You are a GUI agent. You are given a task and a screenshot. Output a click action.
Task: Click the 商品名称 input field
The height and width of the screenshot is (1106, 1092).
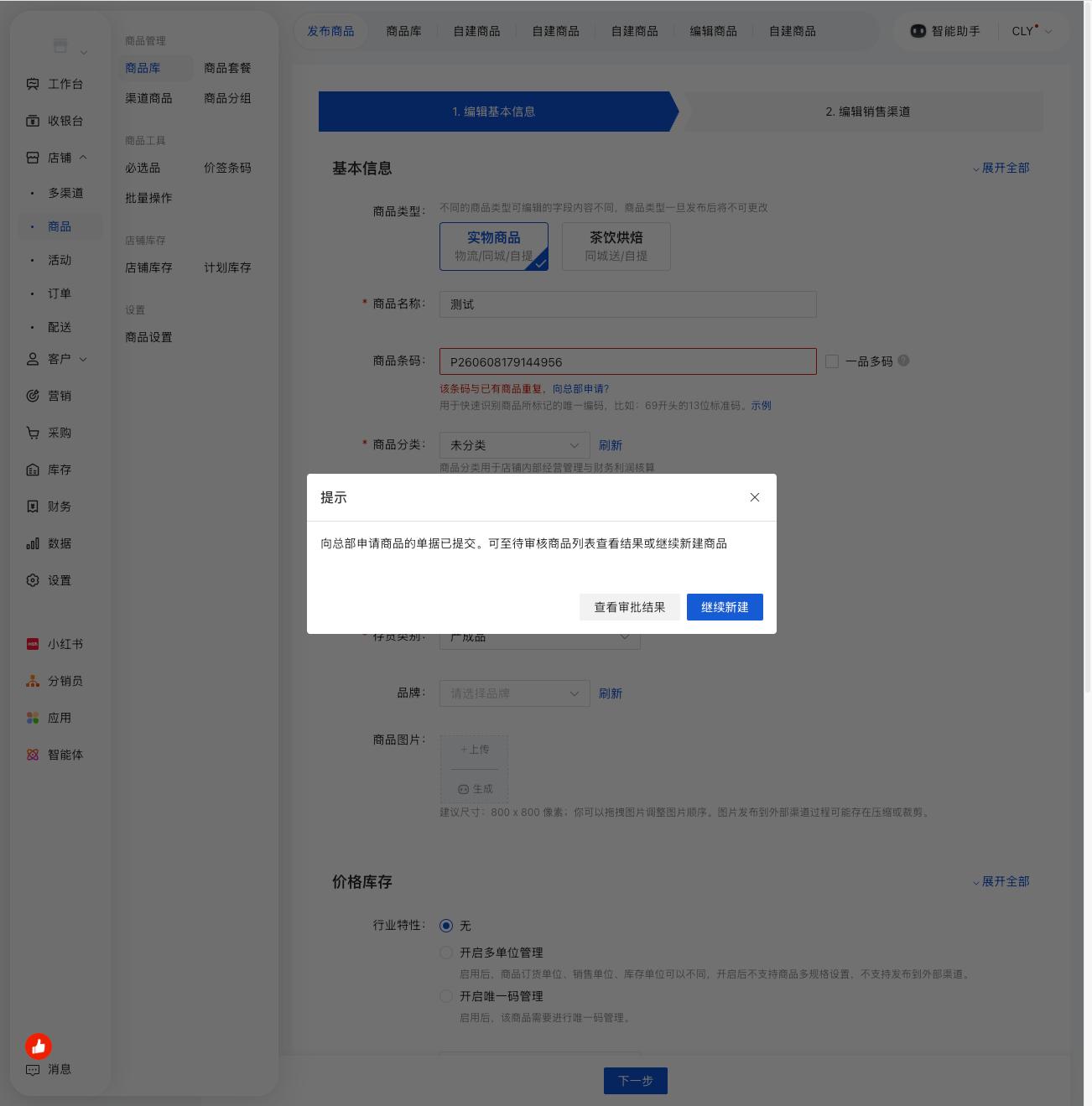point(628,304)
